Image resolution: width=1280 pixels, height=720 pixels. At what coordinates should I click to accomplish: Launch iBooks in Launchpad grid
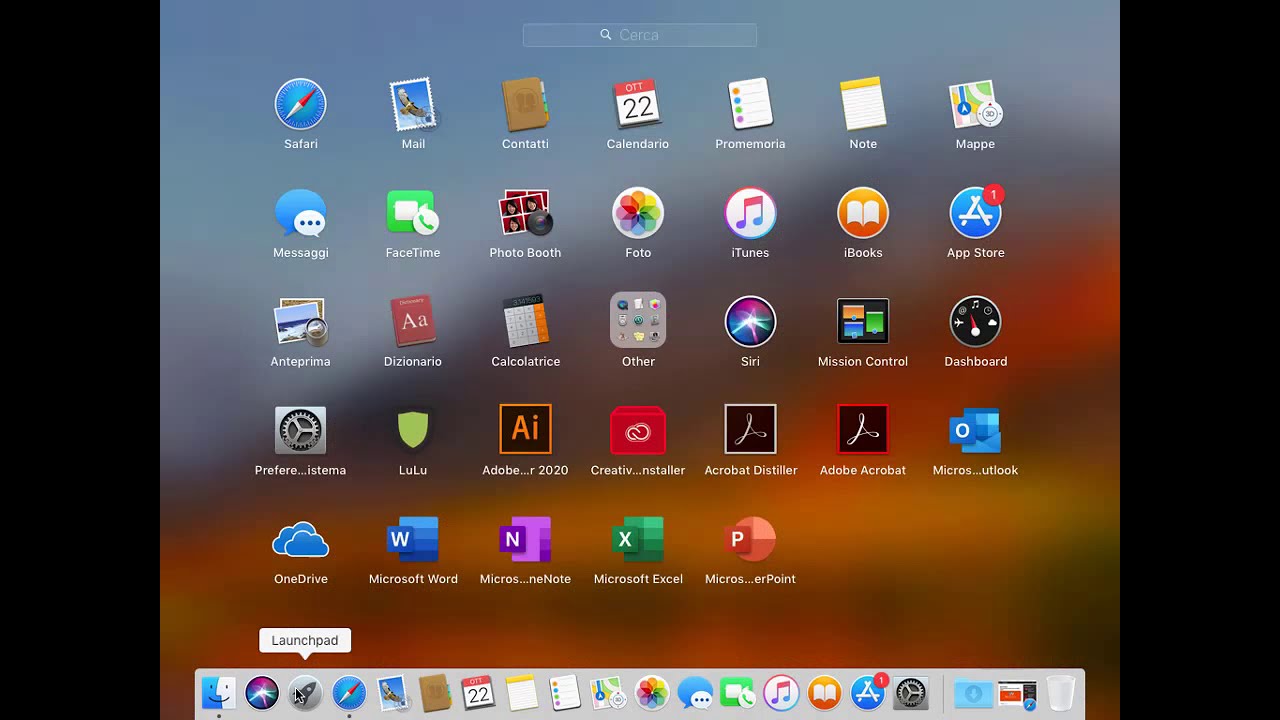point(863,213)
